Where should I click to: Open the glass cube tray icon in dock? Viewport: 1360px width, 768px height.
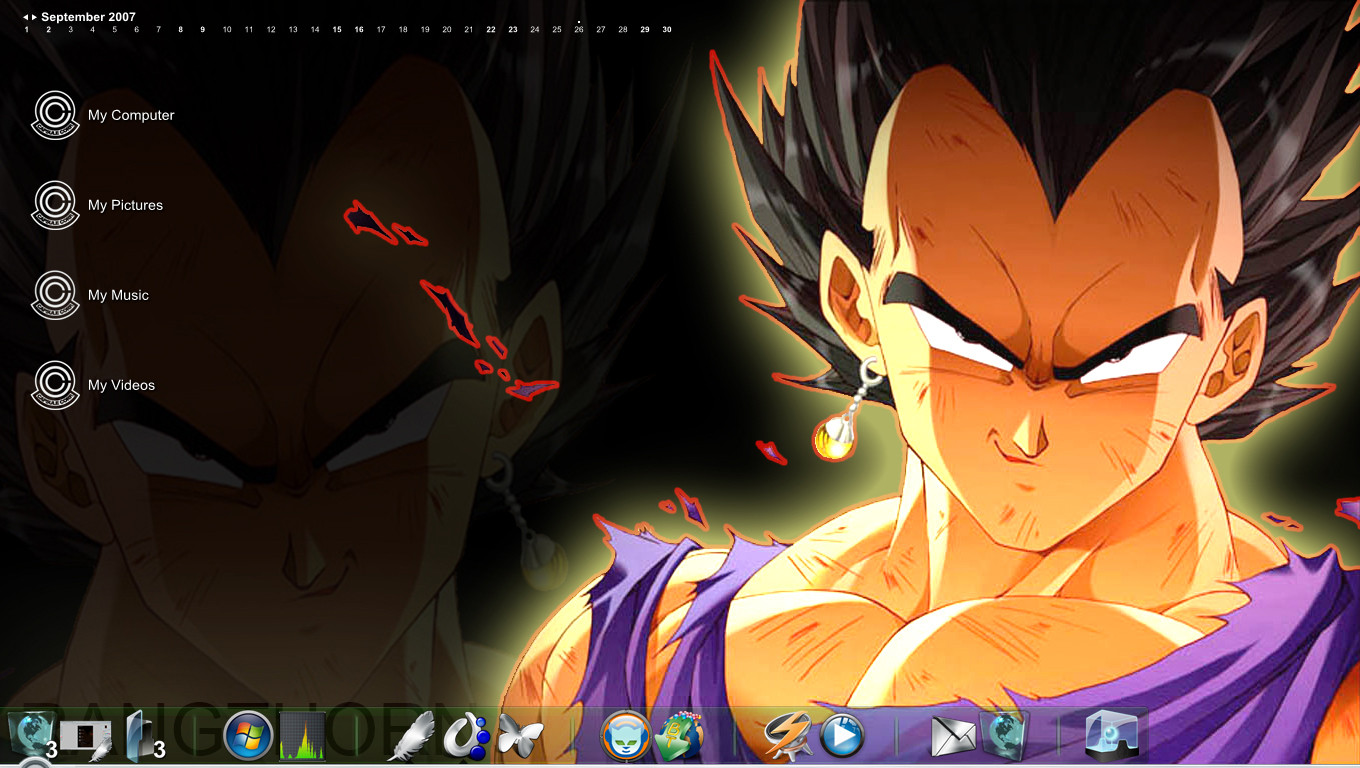1113,737
